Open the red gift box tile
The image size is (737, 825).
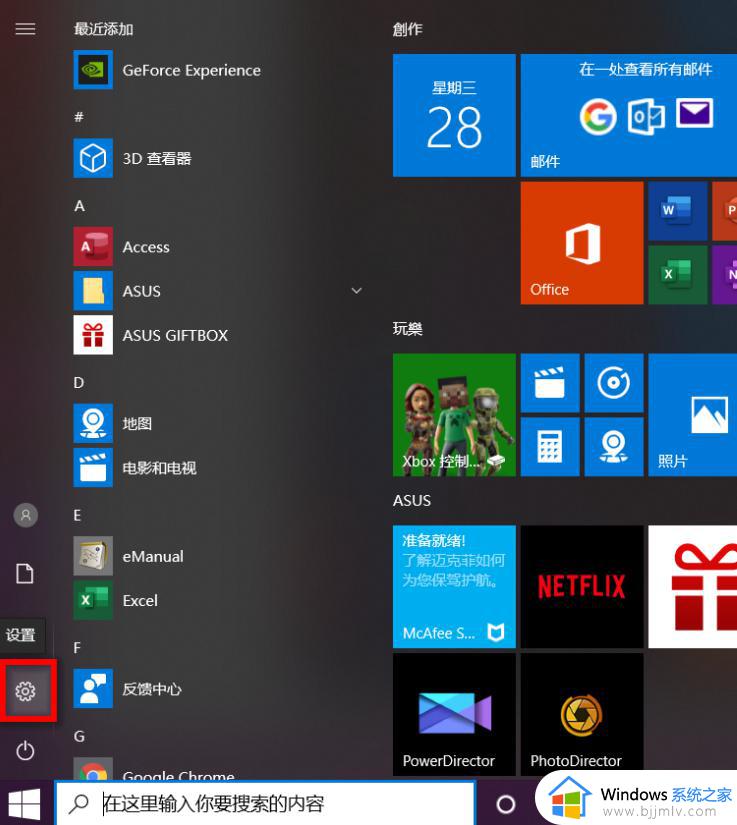click(x=693, y=587)
